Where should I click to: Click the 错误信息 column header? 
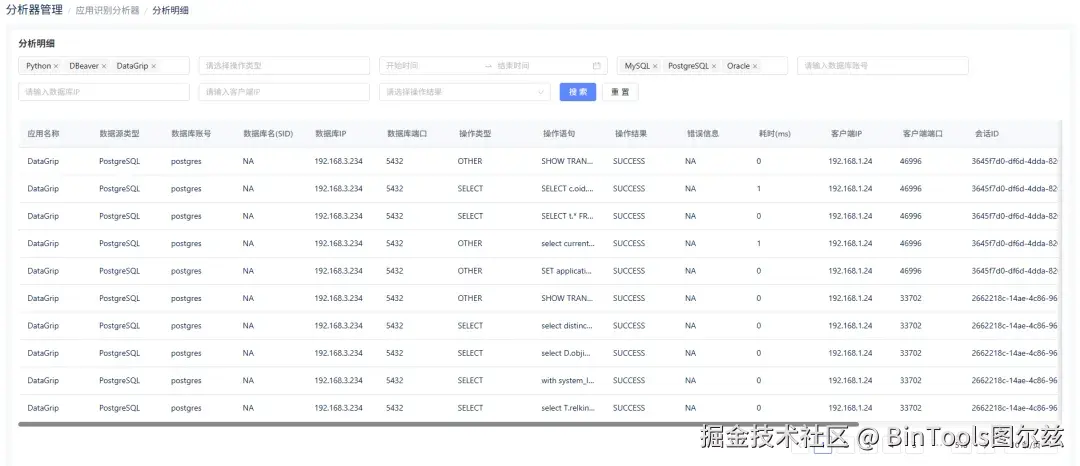702,134
